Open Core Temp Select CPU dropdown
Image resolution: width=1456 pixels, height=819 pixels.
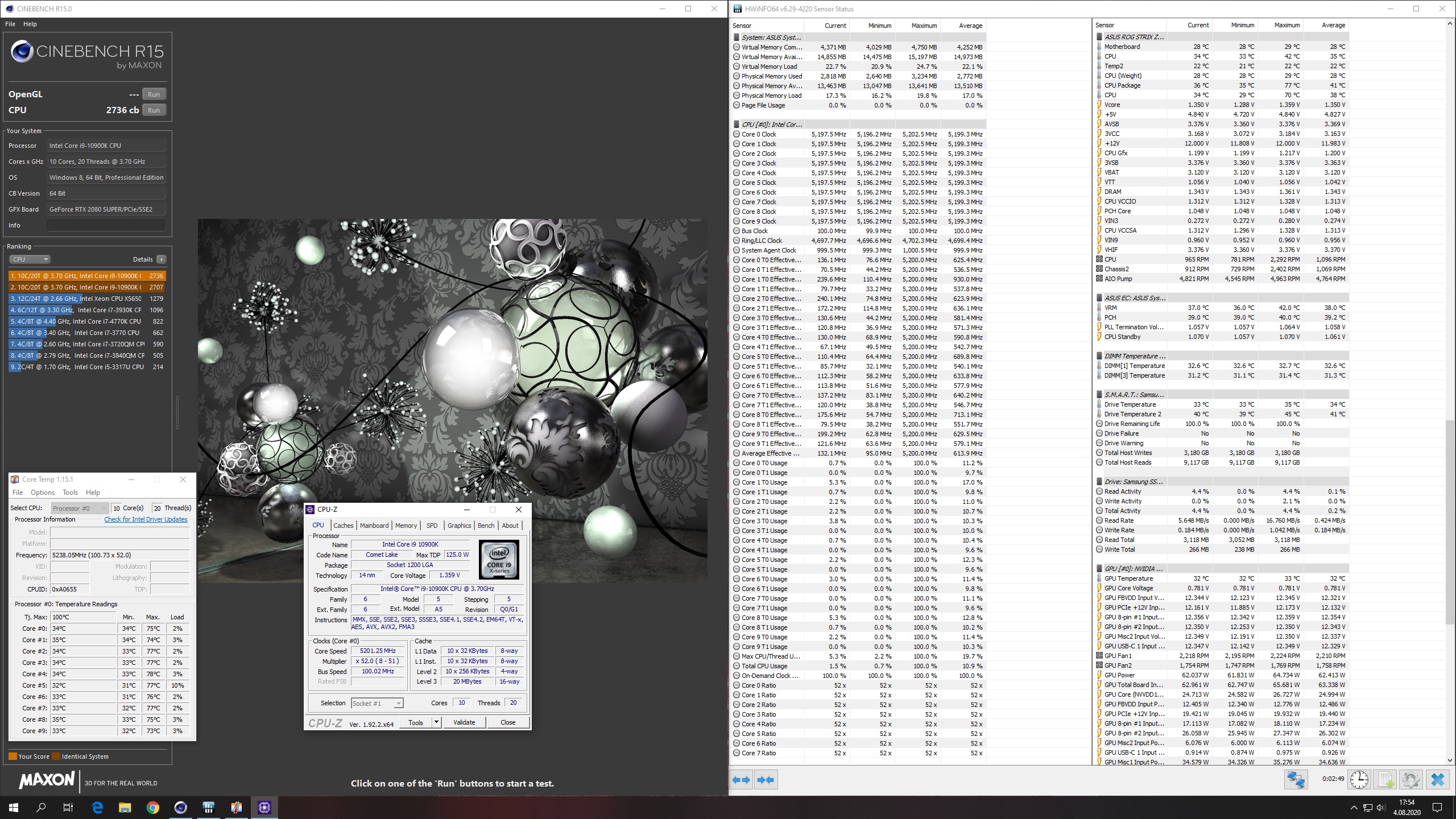tap(79, 508)
